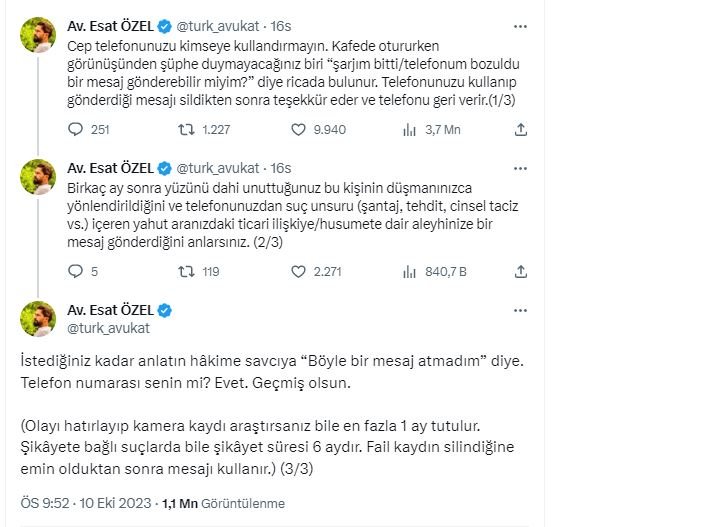Share the first tweet

tap(520, 129)
